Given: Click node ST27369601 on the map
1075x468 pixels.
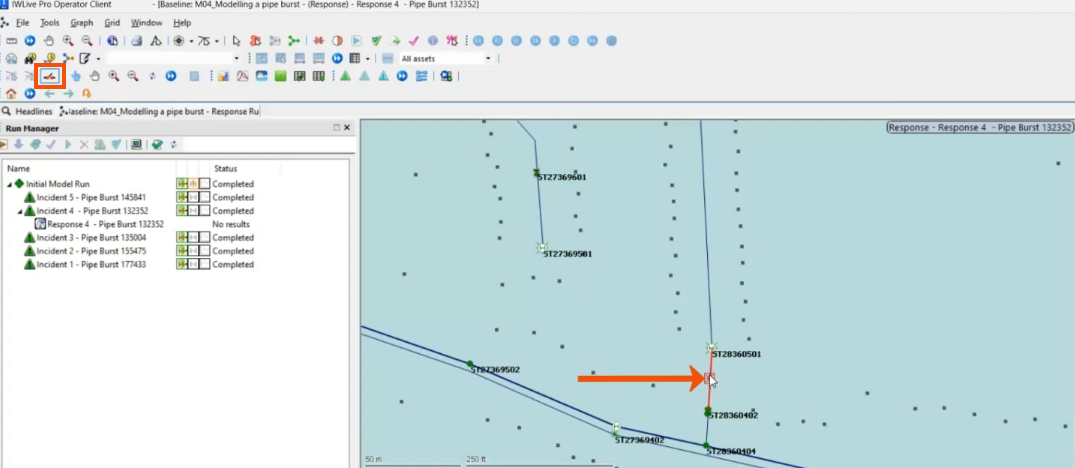Looking at the screenshot, I should coord(537,172).
